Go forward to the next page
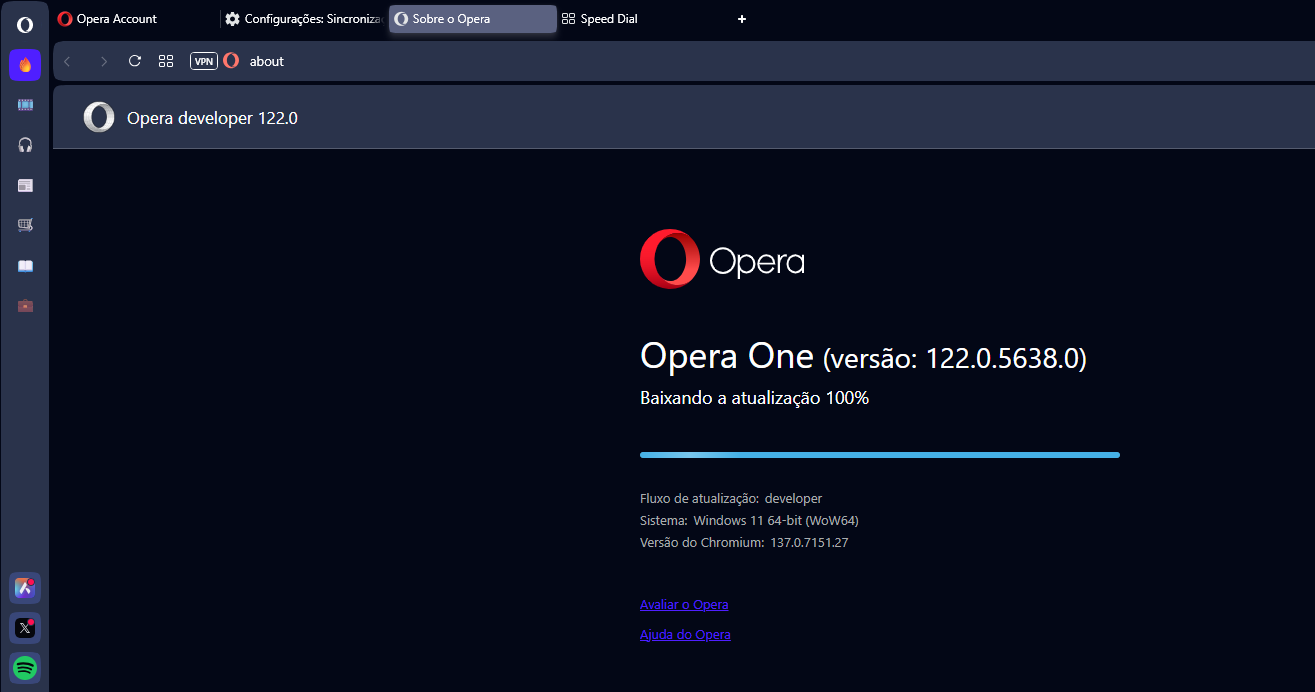The width and height of the screenshot is (1315, 692). tap(103, 61)
